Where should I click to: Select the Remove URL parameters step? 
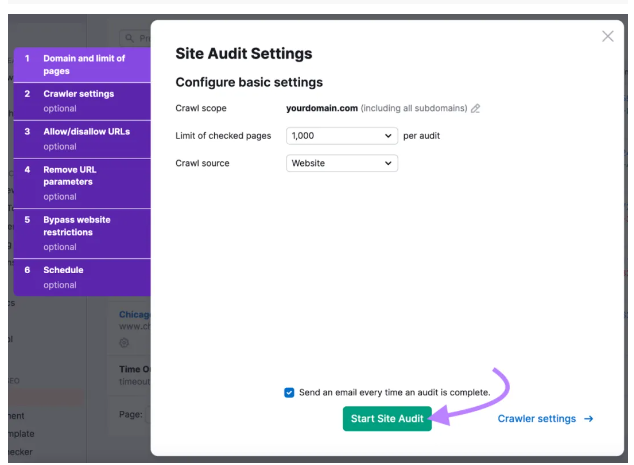tap(82, 184)
